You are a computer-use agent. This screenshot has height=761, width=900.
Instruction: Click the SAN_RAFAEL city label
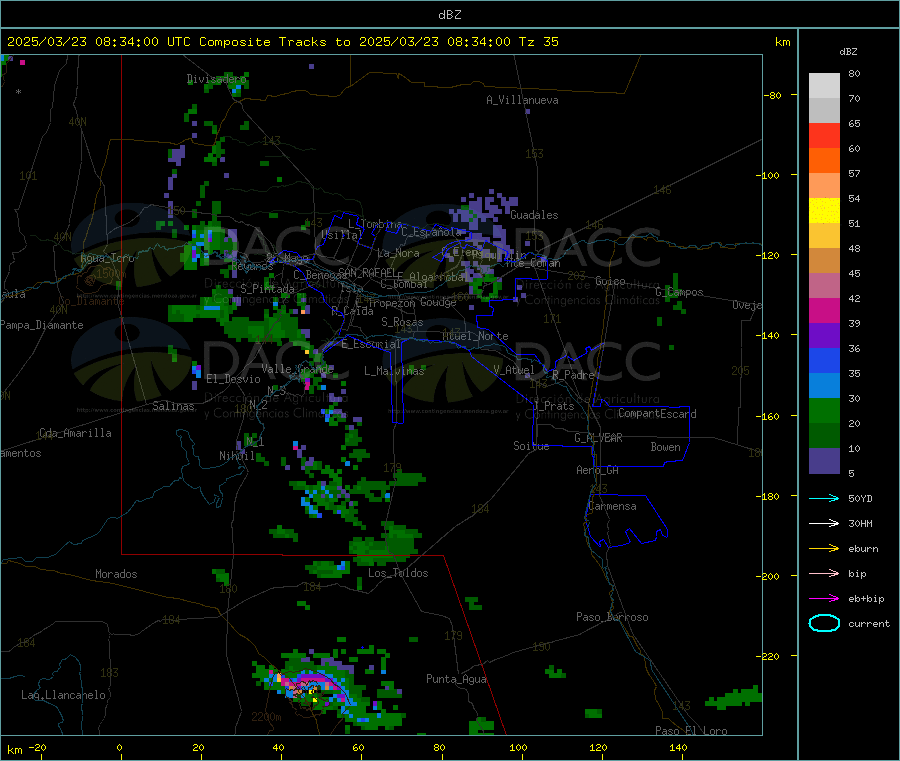click(x=368, y=272)
